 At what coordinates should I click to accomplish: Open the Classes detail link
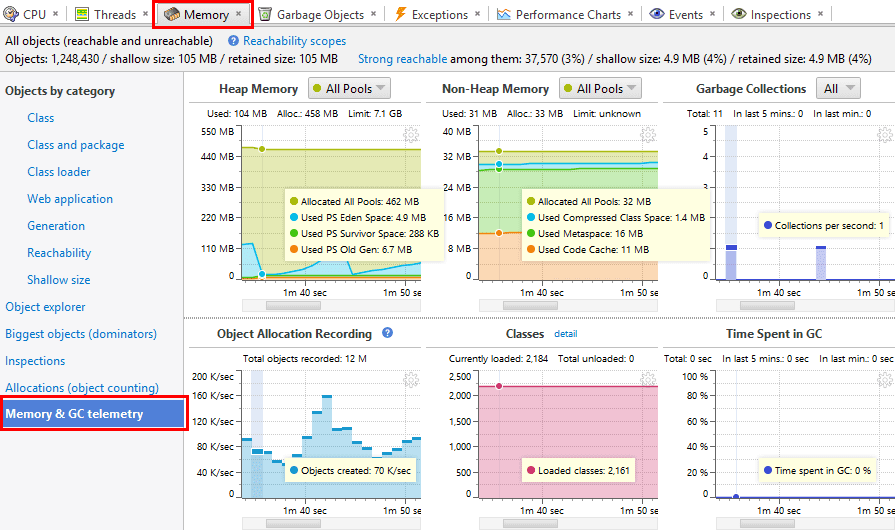click(x=566, y=334)
